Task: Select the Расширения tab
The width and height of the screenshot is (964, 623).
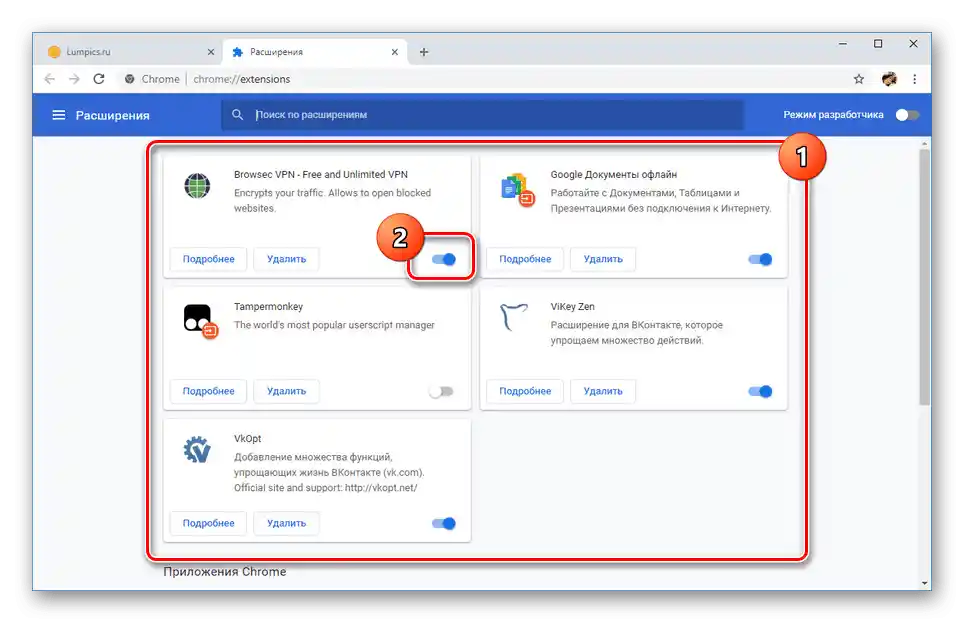Action: (300, 50)
